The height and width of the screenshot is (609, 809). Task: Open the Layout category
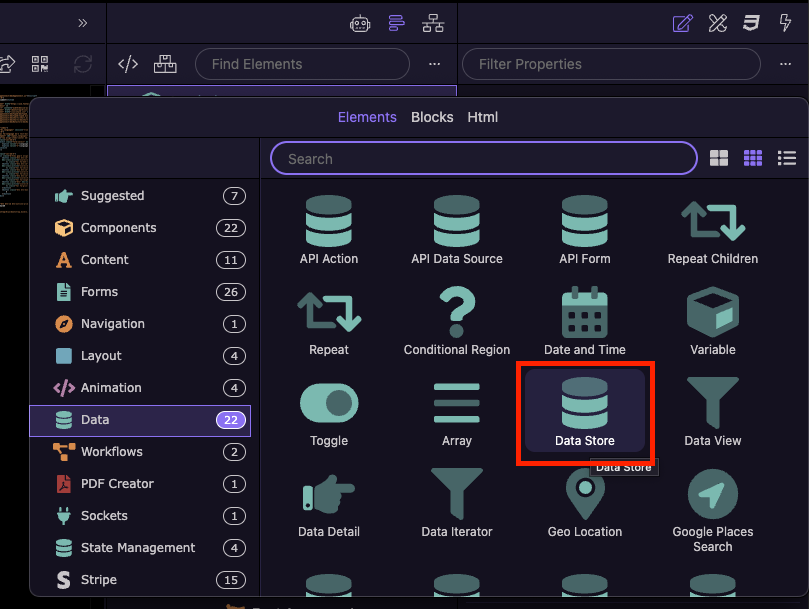[x=140, y=356]
